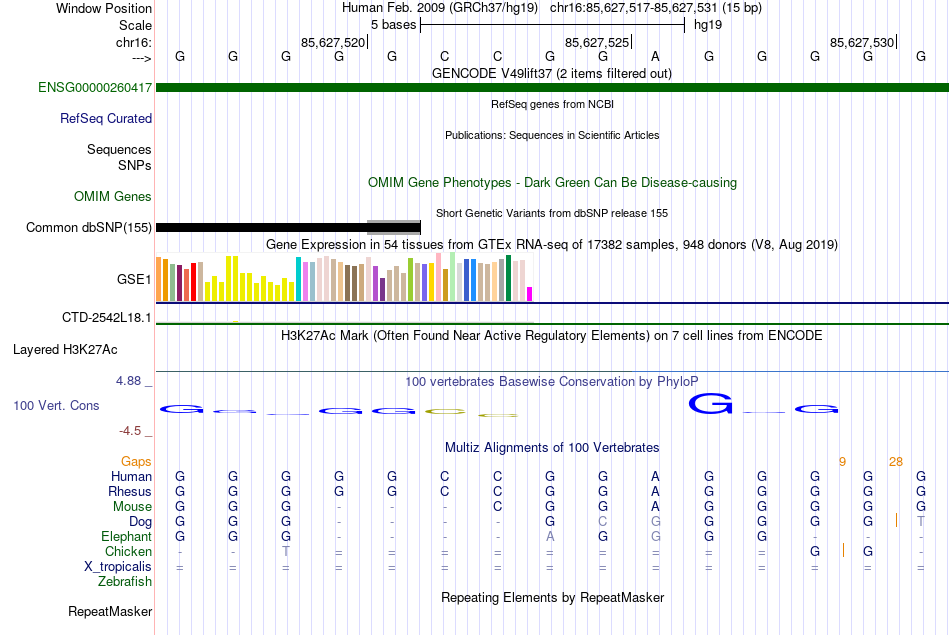Click 'Multiz Alignments of 100 Vertebrates' title

pyautogui.click(x=552, y=447)
